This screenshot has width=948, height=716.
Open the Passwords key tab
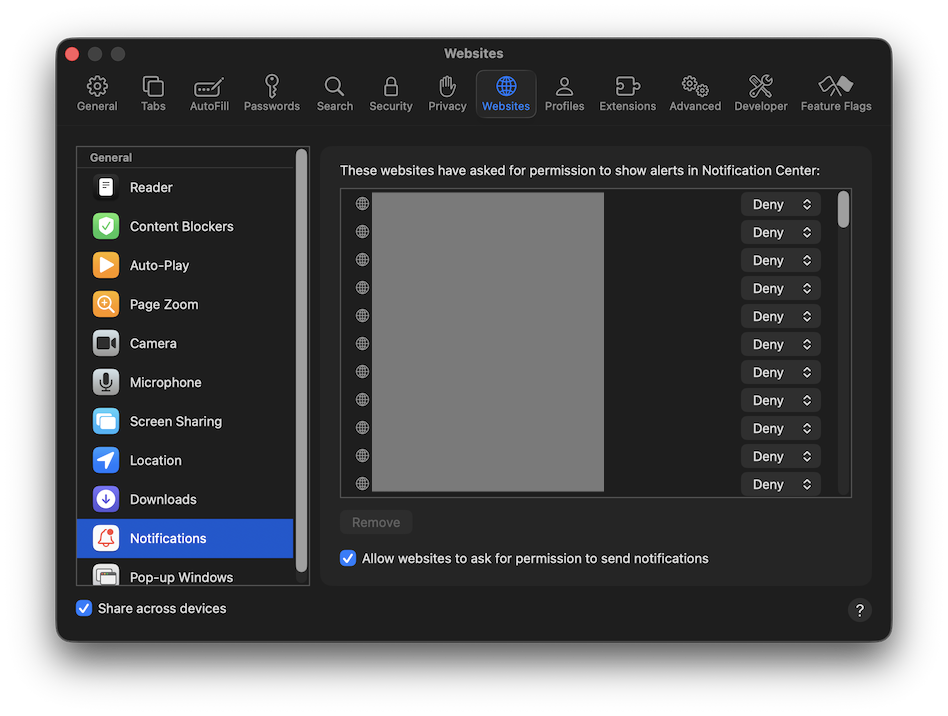coord(271,94)
